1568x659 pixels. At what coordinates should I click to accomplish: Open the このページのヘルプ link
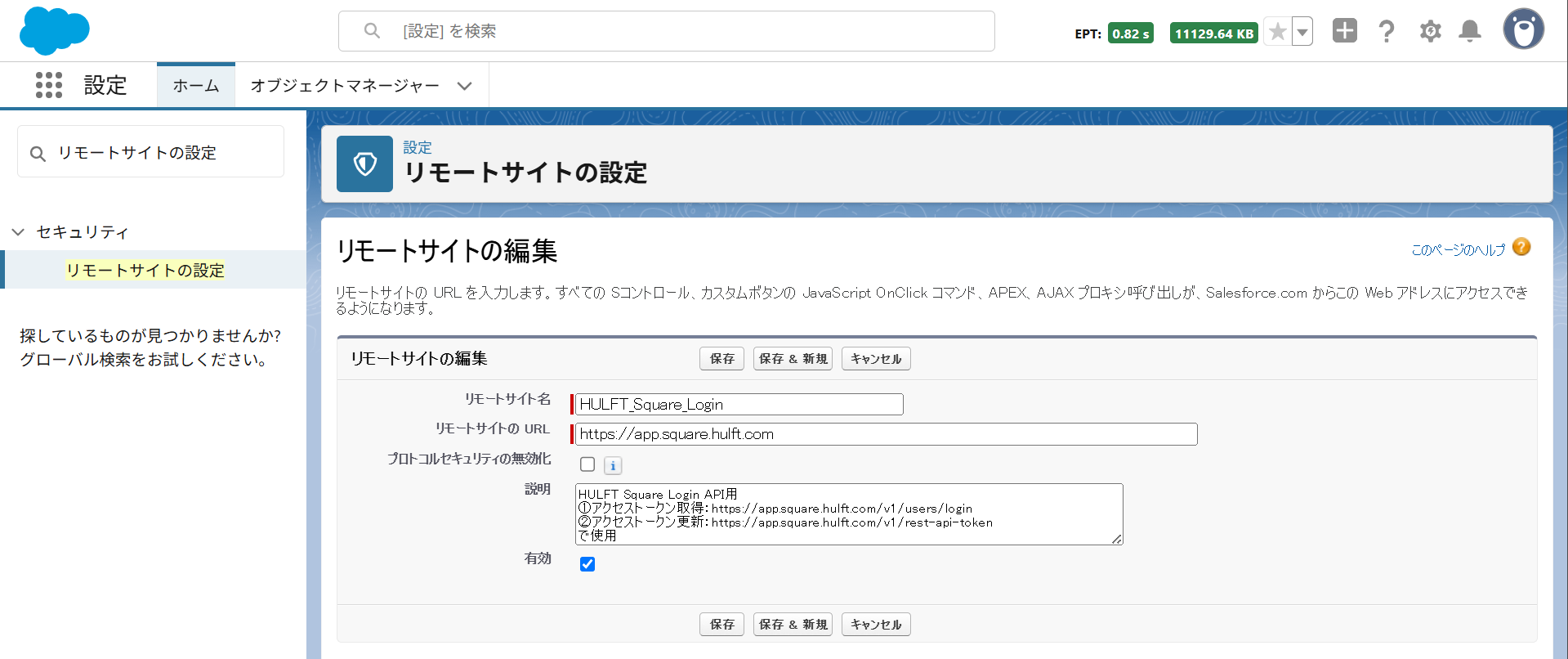[1459, 249]
